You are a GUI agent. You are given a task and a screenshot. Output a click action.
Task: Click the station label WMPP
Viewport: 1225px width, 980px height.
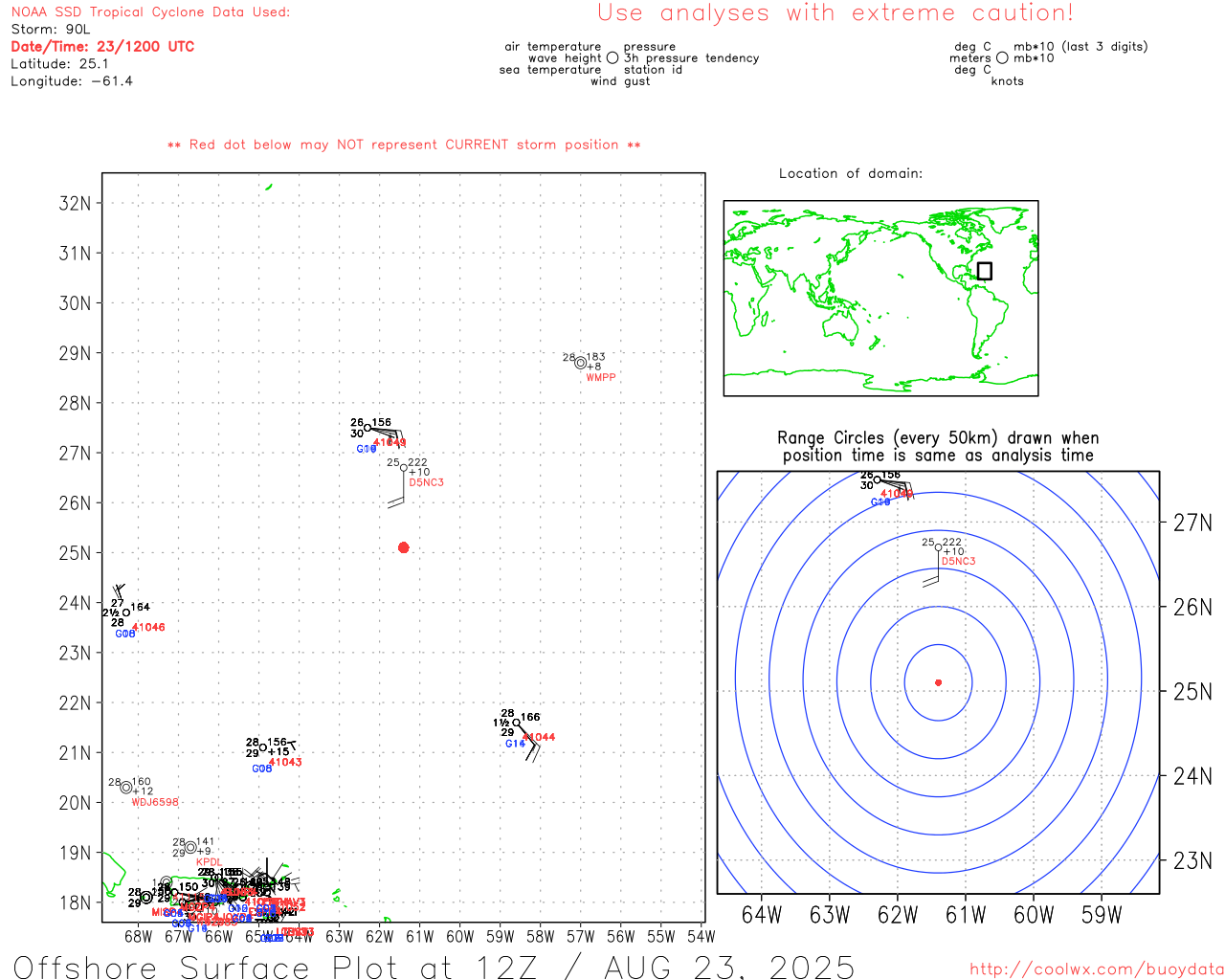click(601, 378)
